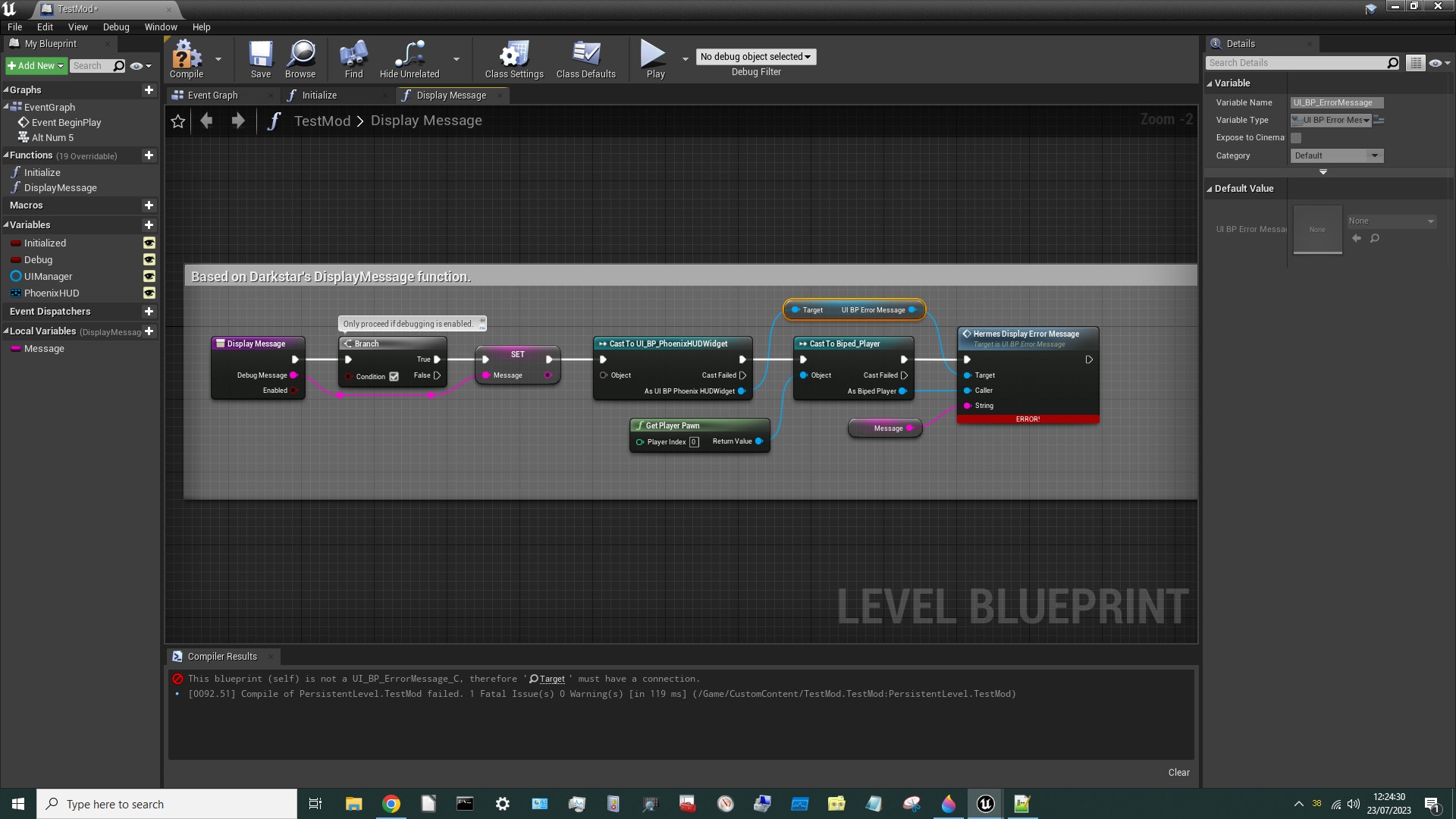Select Message local variable

point(44,349)
